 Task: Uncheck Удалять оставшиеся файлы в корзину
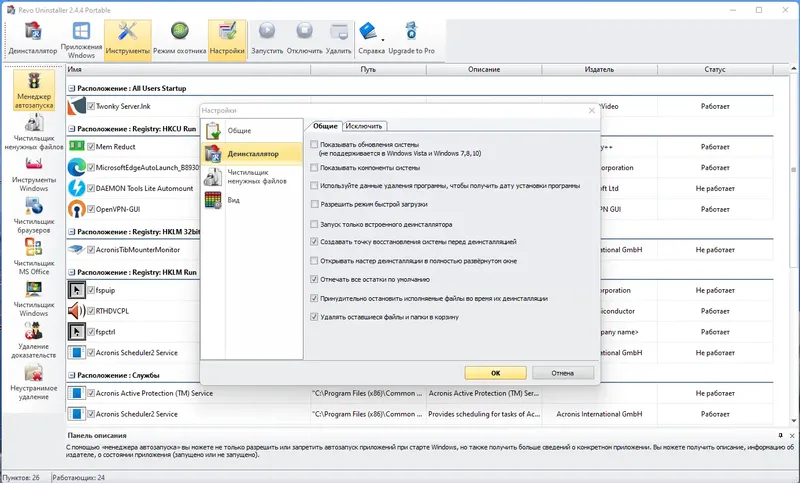(x=314, y=317)
